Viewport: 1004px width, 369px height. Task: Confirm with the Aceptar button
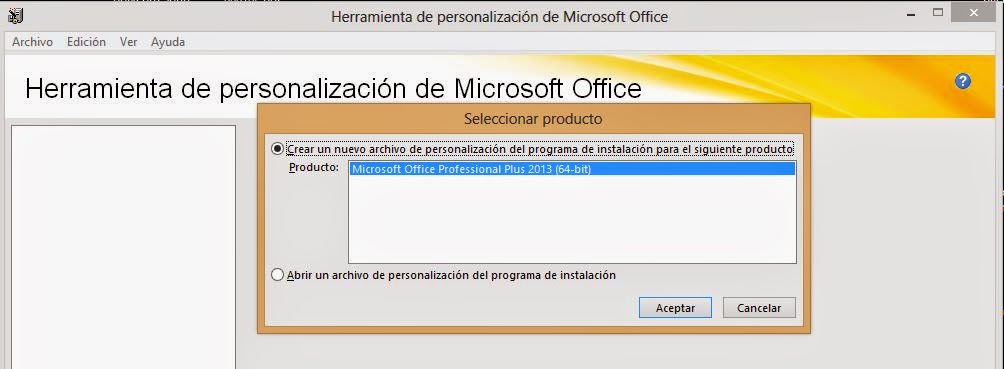click(x=676, y=308)
